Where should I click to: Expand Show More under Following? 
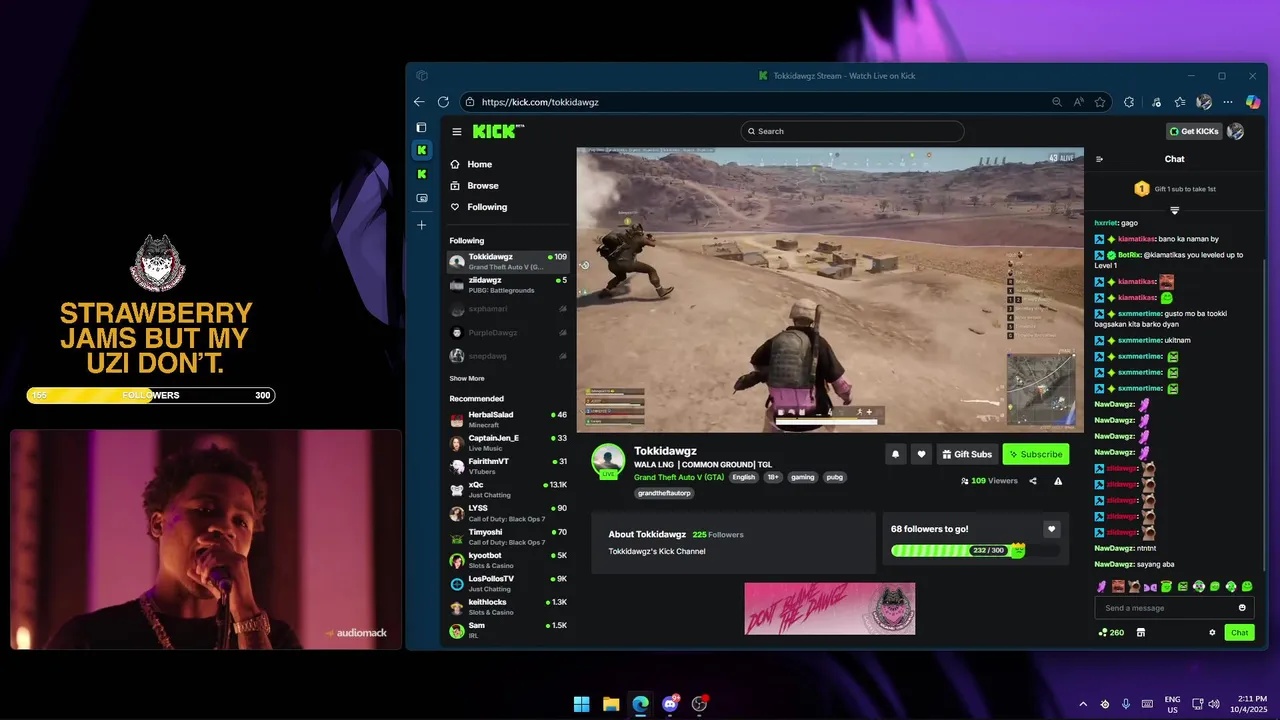click(x=467, y=378)
